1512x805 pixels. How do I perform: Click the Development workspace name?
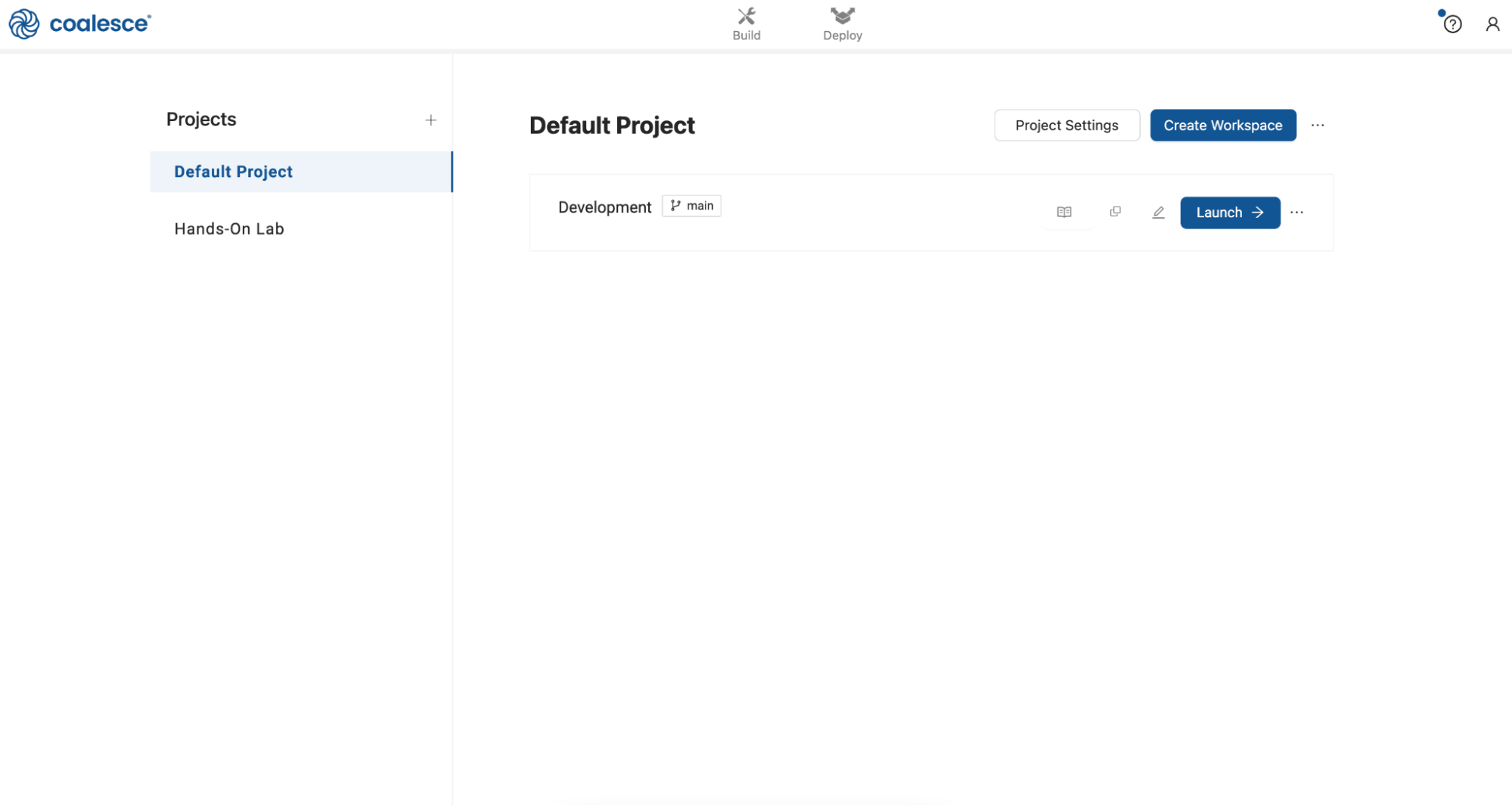click(x=604, y=207)
